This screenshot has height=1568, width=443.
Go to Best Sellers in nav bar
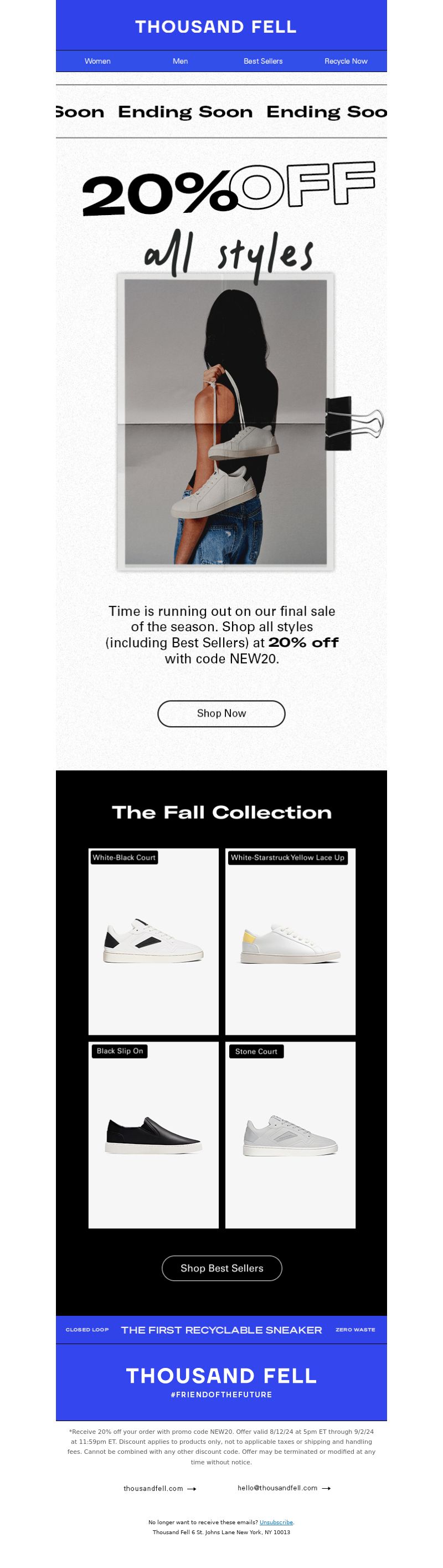[x=263, y=61]
